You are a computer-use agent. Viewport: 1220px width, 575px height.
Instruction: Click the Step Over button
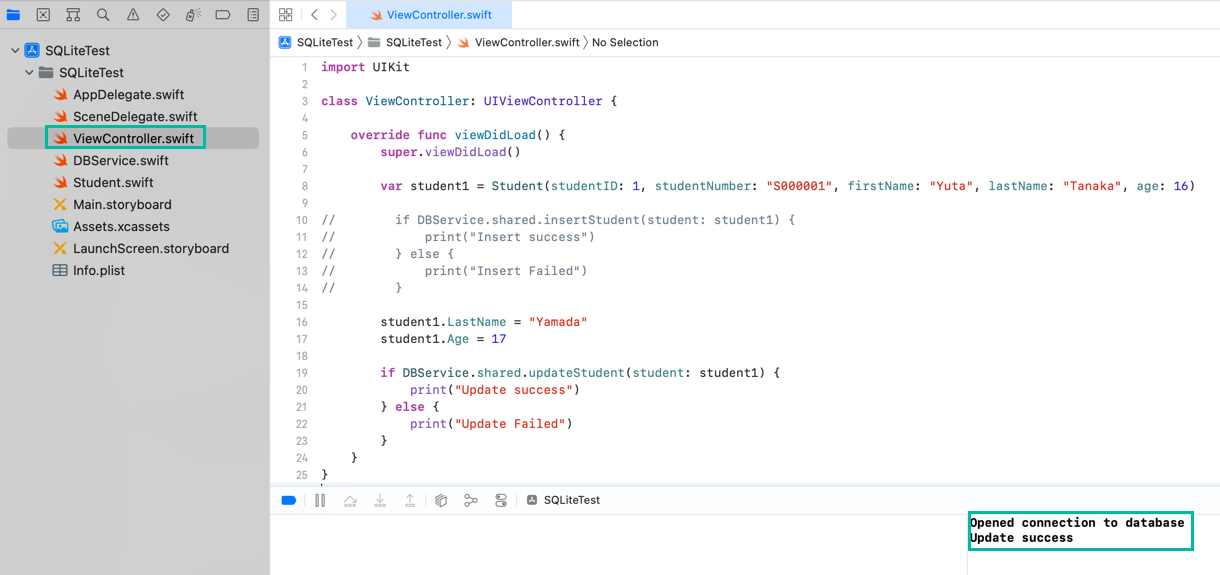[350, 500]
